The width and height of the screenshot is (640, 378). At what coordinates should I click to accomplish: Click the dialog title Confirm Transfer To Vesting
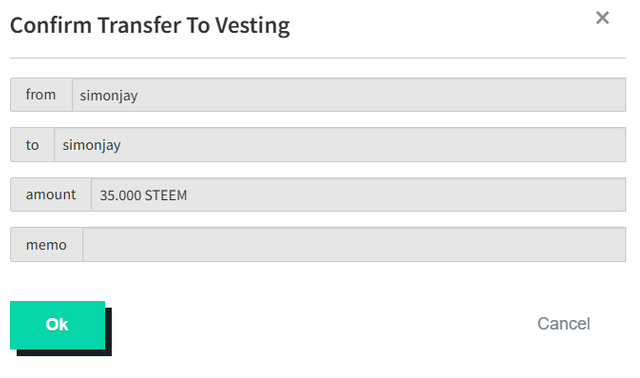(x=150, y=26)
